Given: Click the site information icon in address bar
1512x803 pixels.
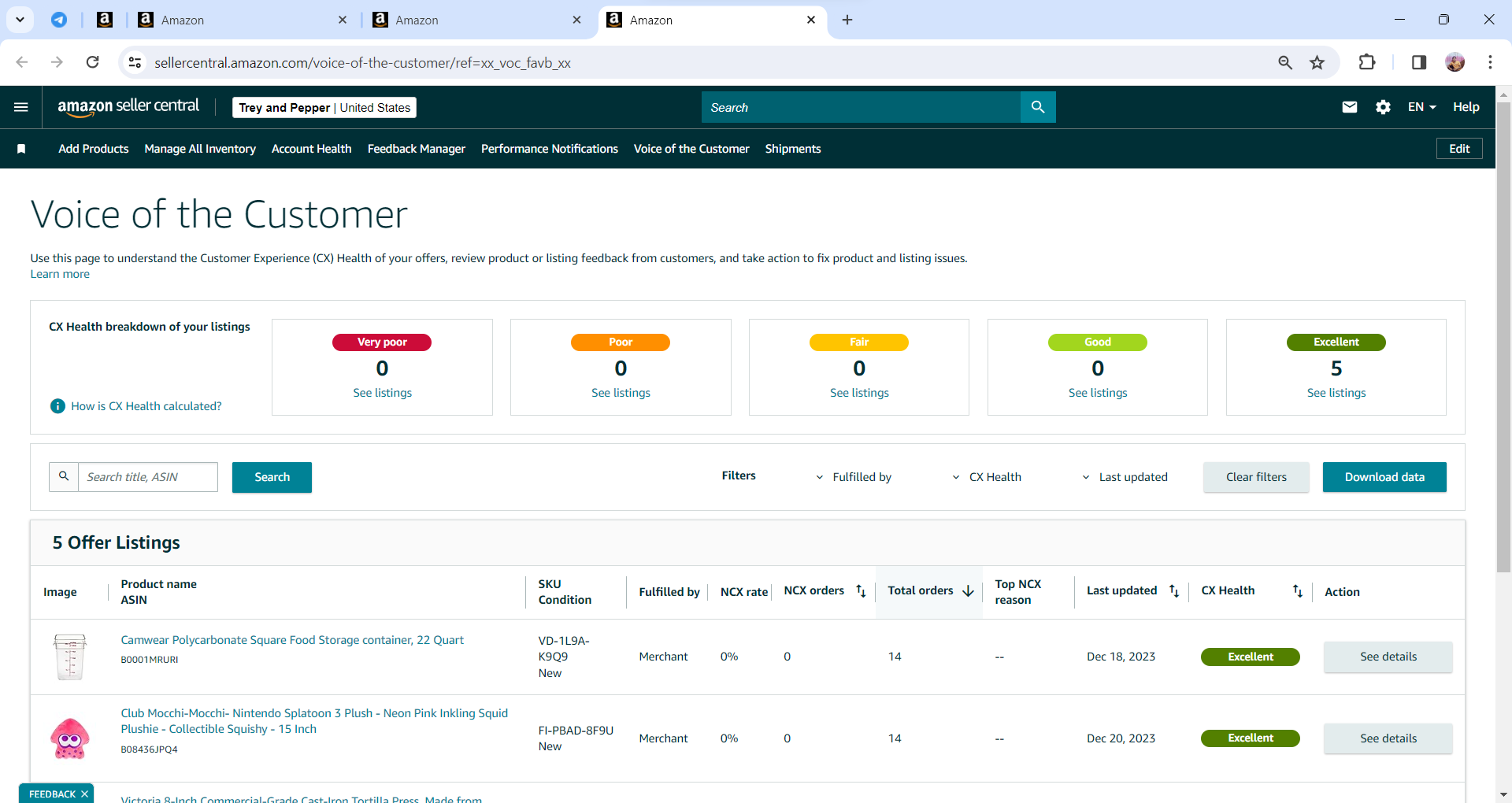Looking at the screenshot, I should (135, 62).
